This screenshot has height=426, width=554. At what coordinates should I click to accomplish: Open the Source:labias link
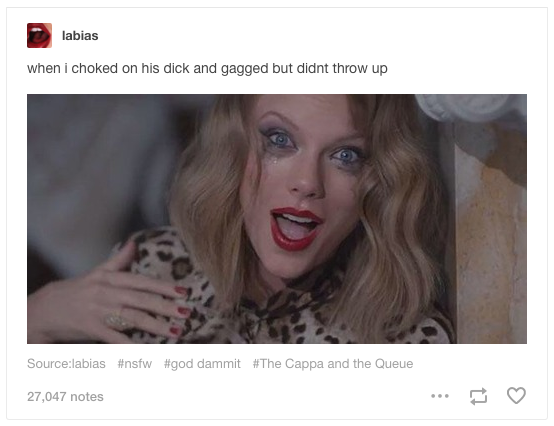(x=66, y=363)
